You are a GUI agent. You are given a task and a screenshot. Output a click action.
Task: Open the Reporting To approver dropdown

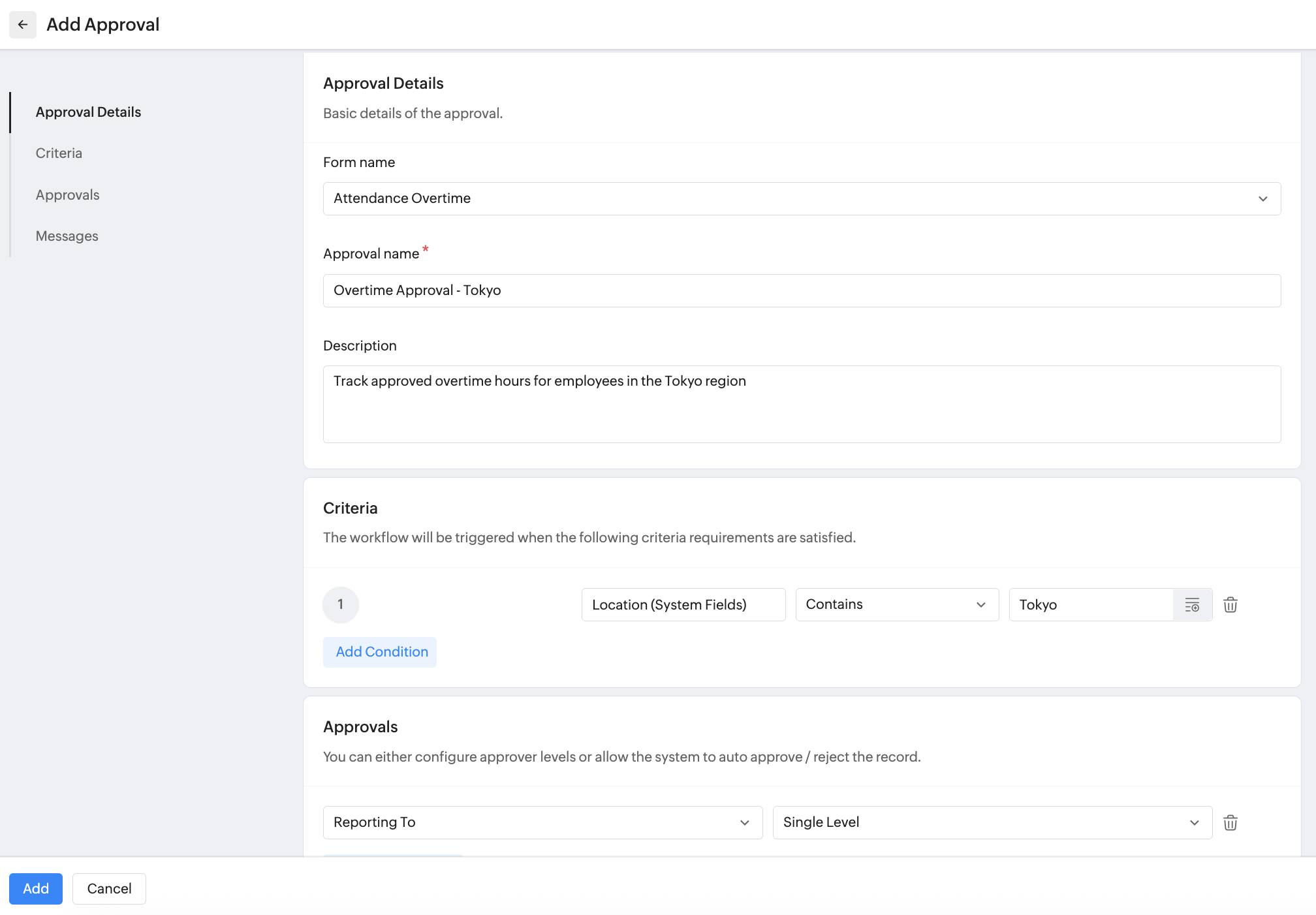[x=542, y=823]
